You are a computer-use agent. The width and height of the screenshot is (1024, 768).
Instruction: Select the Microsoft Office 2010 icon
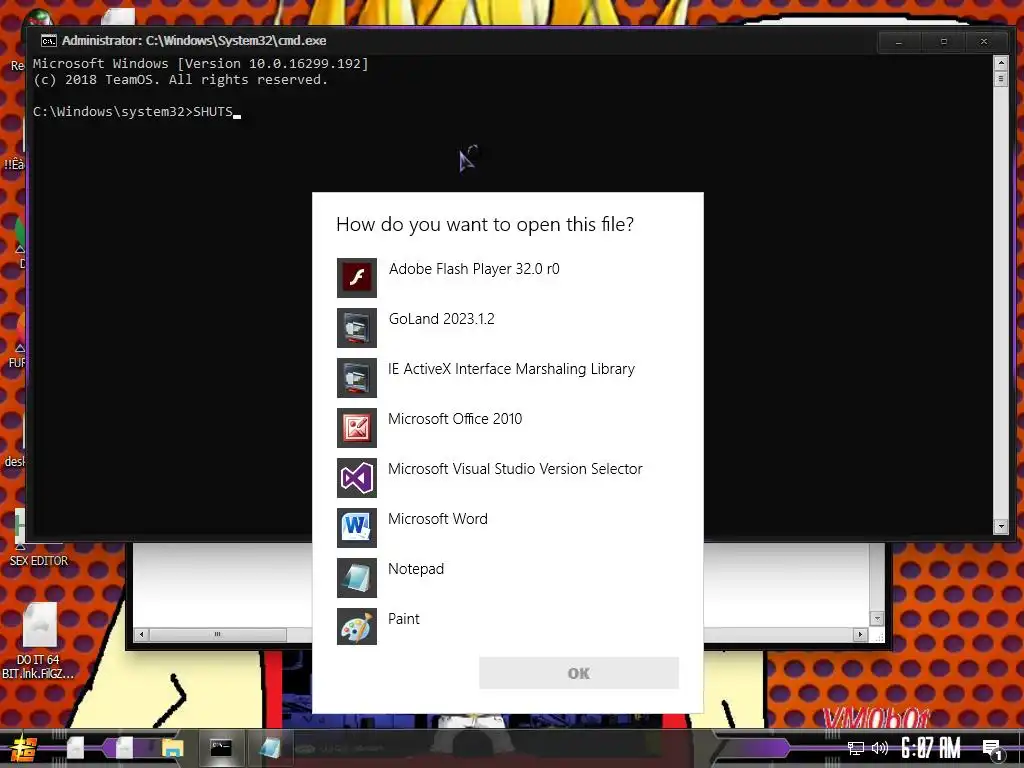pyautogui.click(x=357, y=428)
